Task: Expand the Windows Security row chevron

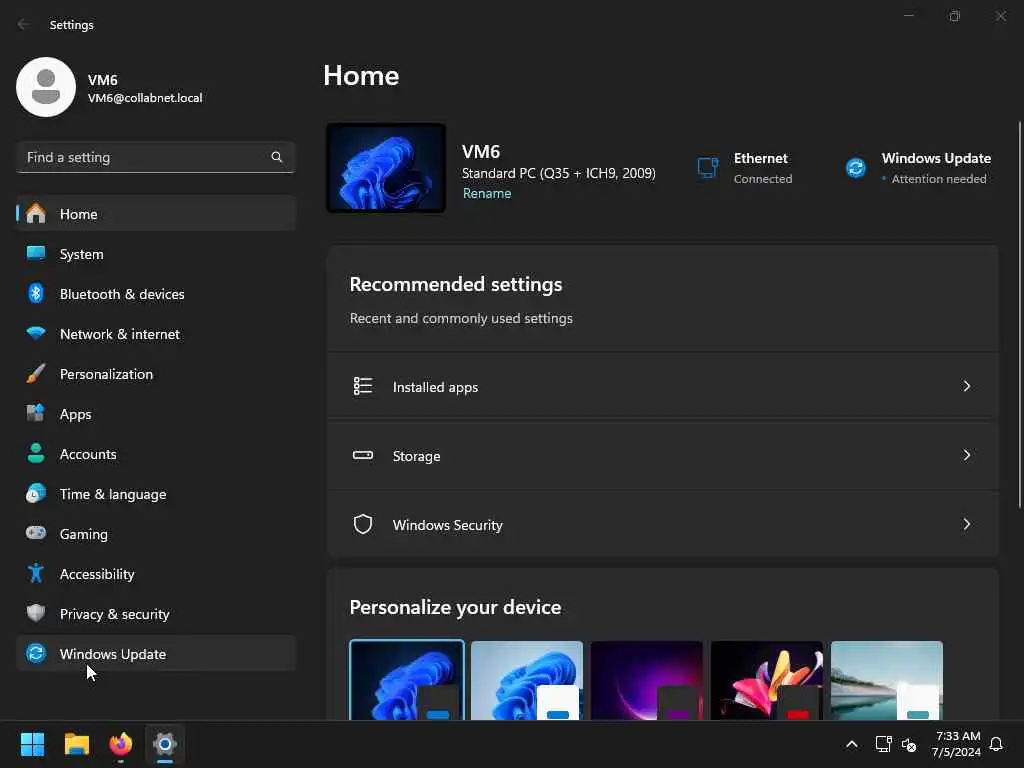Action: (967, 524)
